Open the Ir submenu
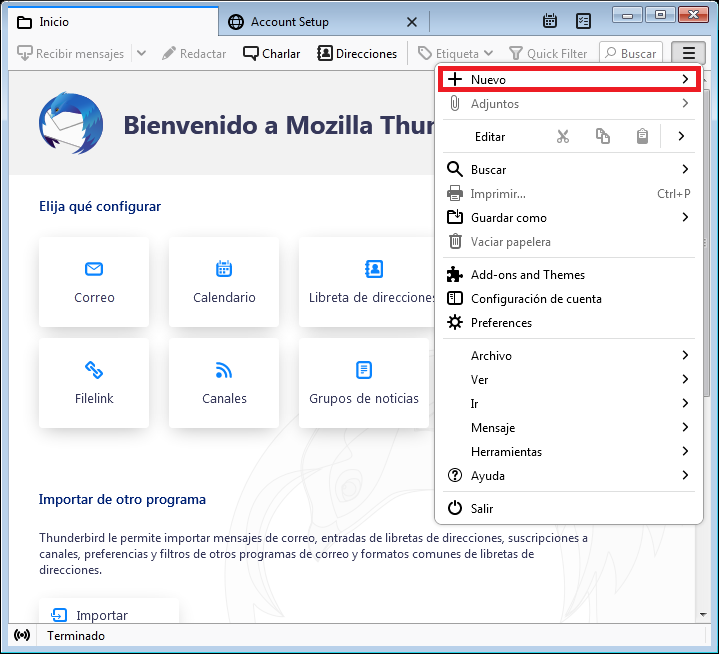 (x=569, y=404)
